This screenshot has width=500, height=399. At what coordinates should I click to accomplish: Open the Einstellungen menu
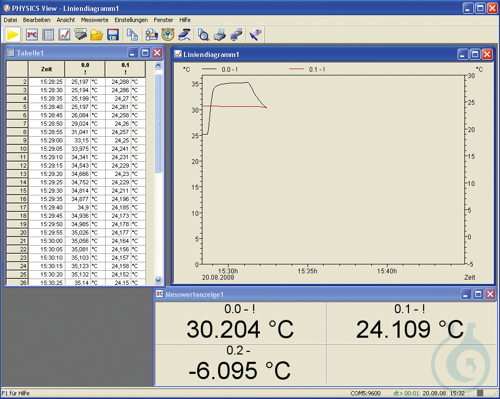[131, 20]
